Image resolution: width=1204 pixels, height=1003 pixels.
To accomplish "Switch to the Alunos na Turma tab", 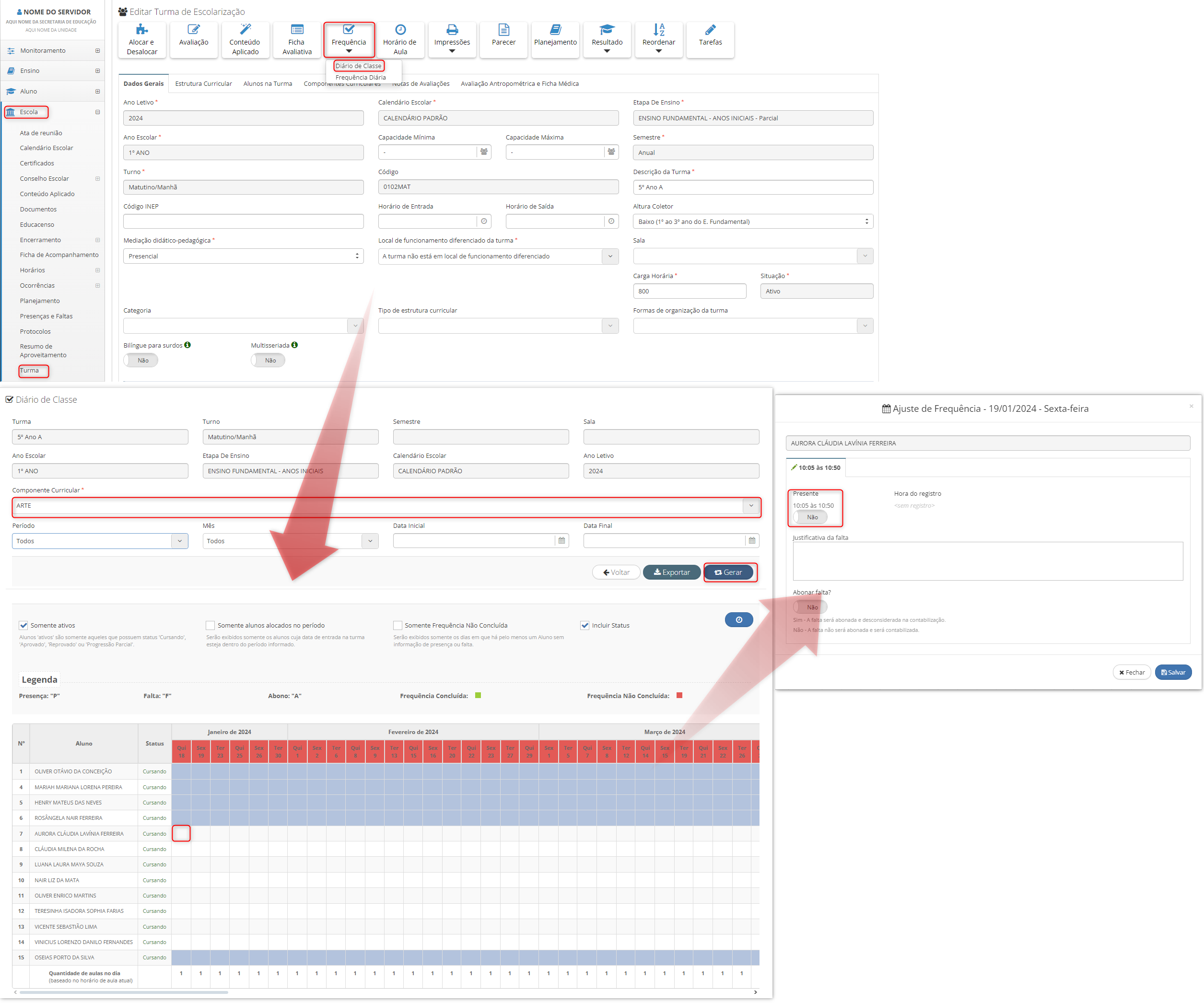I will pyautogui.click(x=268, y=84).
